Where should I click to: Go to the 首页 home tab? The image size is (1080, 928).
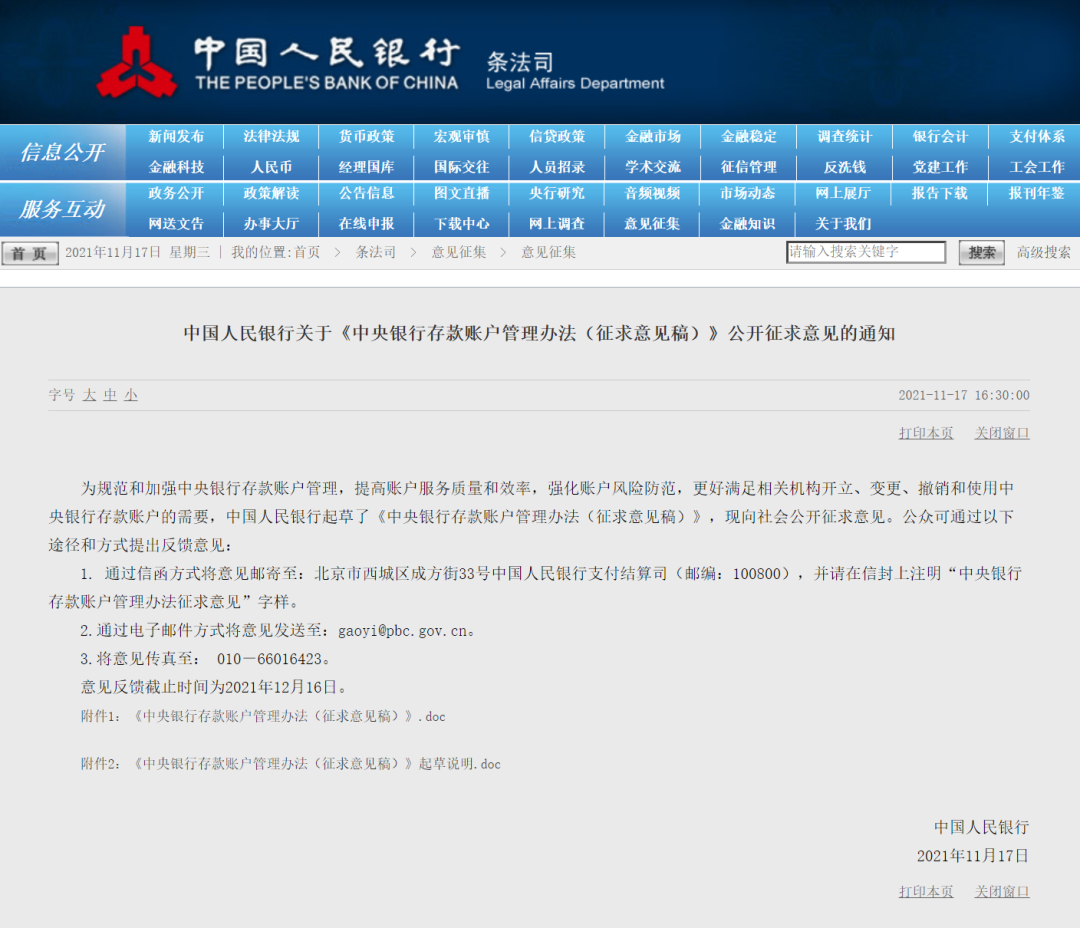point(29,253)
